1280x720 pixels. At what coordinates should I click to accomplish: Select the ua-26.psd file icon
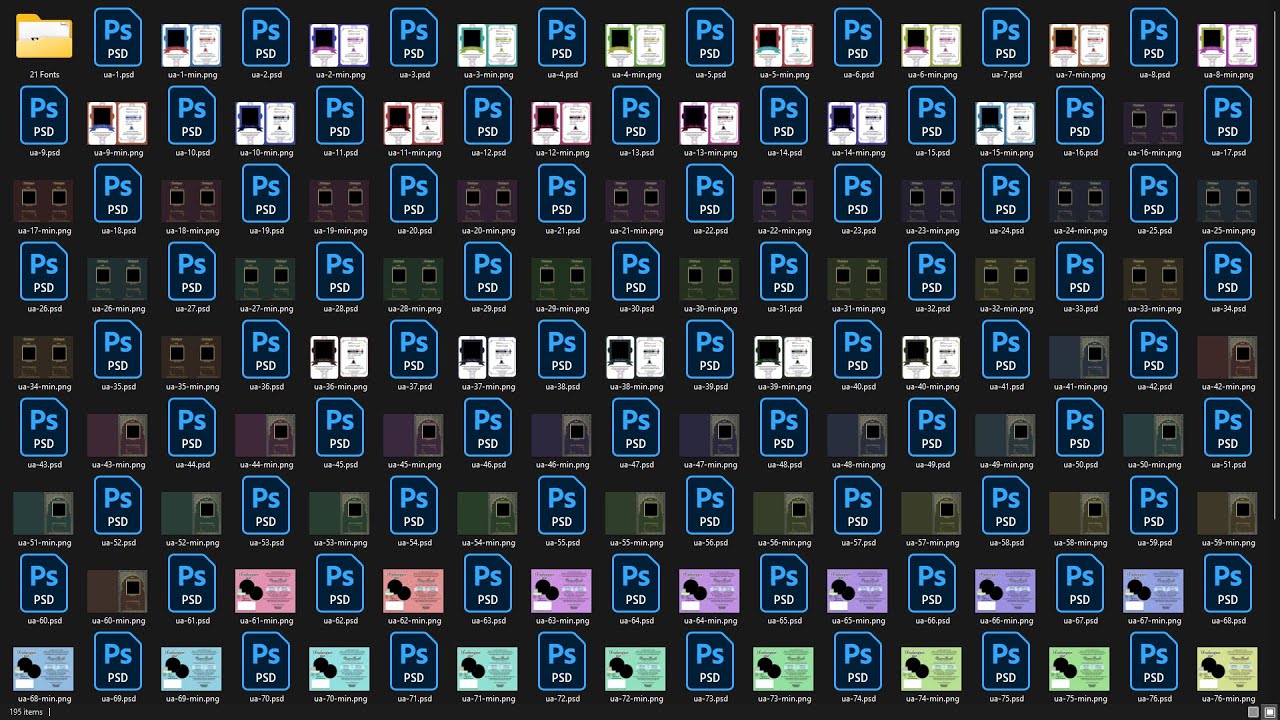pyautogui.click(x=44, y=272)
